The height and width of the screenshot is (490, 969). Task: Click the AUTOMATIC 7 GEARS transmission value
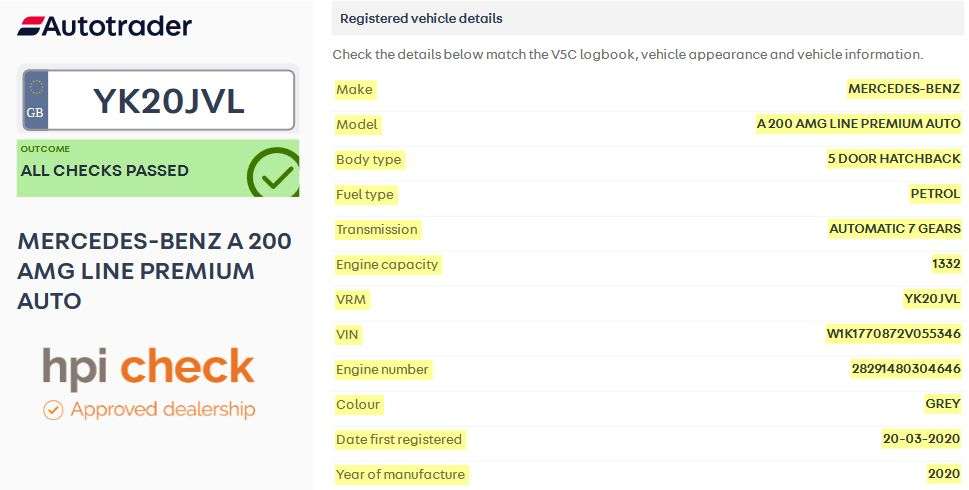(x=895, y=229)
